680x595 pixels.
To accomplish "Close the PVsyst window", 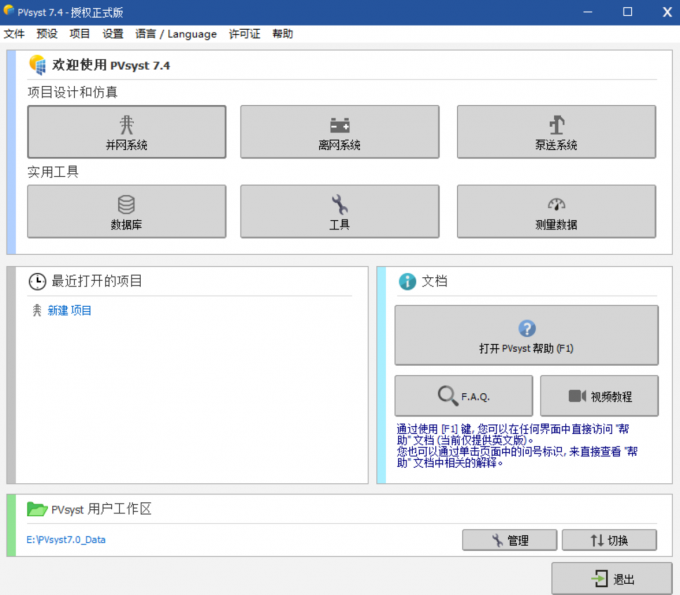I will pyautogui.click(x=667, y=12).
